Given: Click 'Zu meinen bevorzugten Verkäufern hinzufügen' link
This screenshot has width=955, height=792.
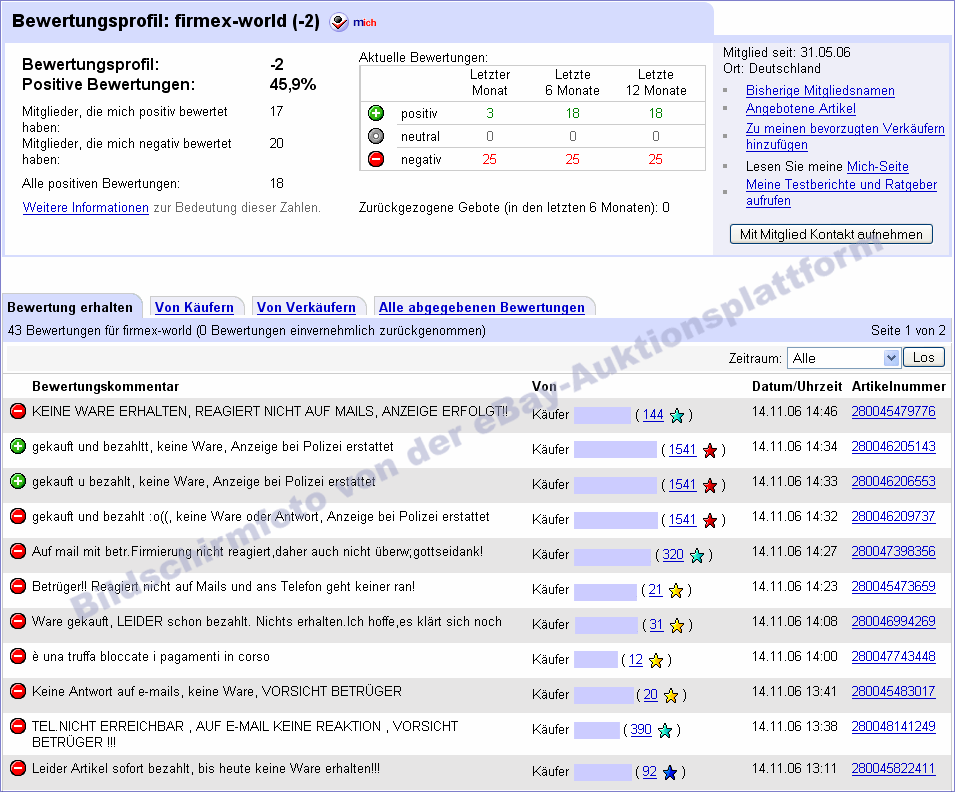Looking at the screenshot, I should 845,136.
